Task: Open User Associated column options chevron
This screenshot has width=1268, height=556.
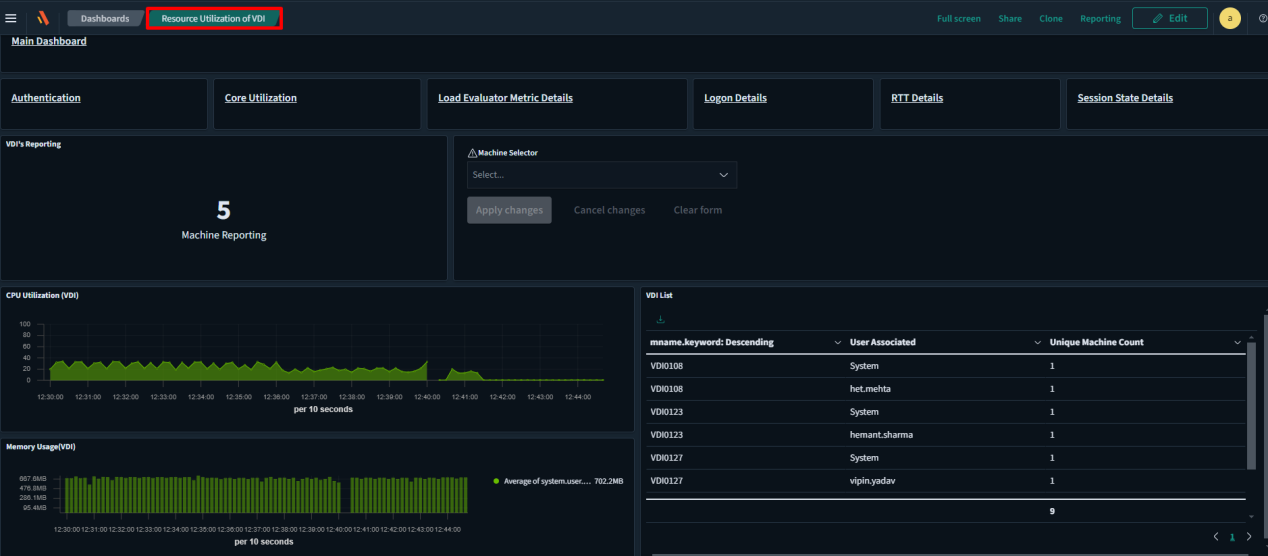Action: tap(1037, 343)
